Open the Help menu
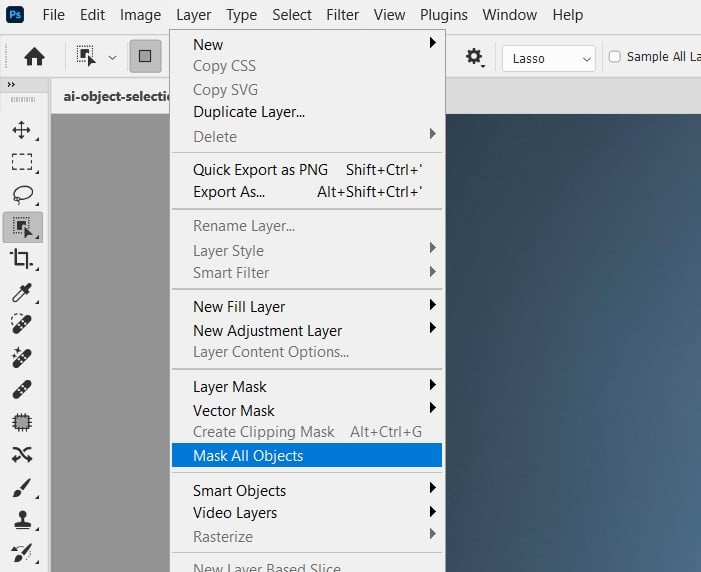The height and width of the screenshot is (572, 701). (568, 15)
